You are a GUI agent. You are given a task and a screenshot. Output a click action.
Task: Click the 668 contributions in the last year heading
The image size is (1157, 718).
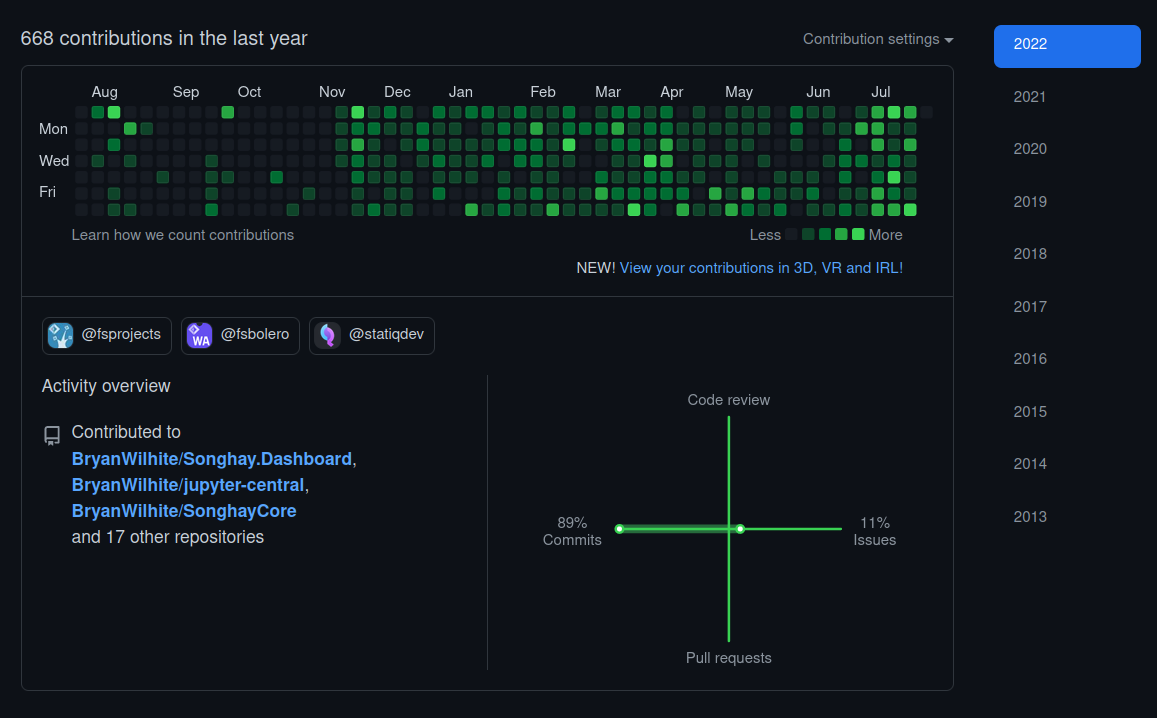pos(164,38)
